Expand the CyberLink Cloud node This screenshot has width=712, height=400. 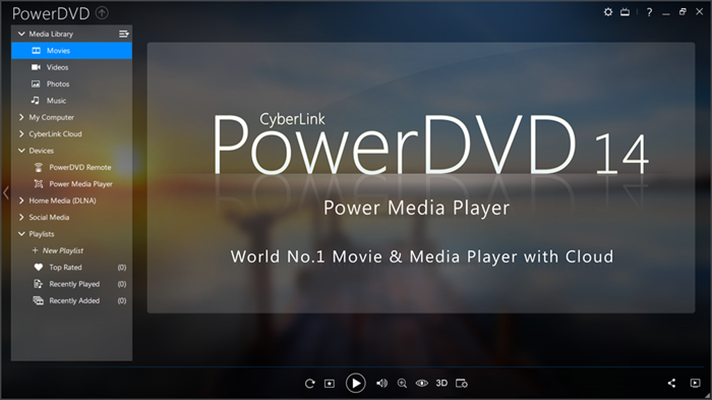21,134
